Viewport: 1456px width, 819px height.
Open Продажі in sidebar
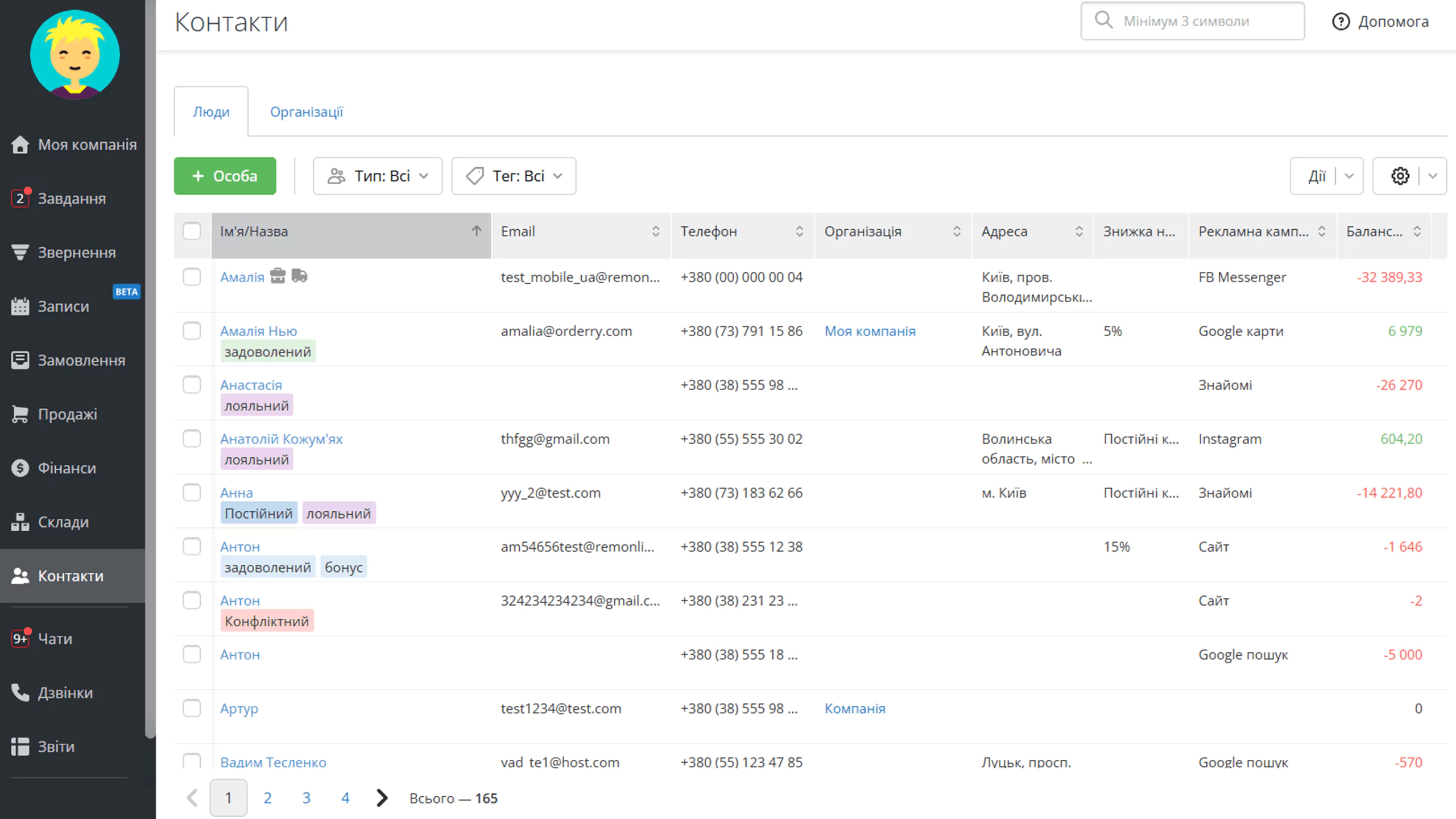[73, 414]
